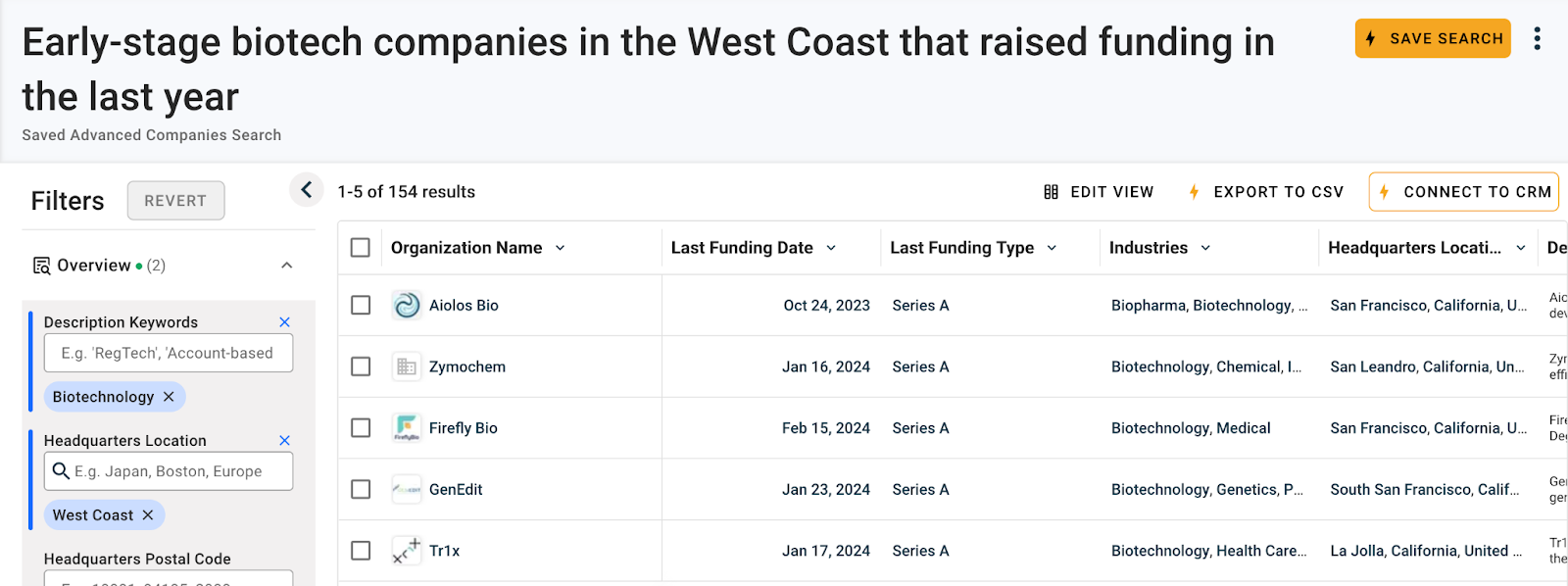
Task: Click the Saved Advanced Companies Search label
Action: (151, 134)
